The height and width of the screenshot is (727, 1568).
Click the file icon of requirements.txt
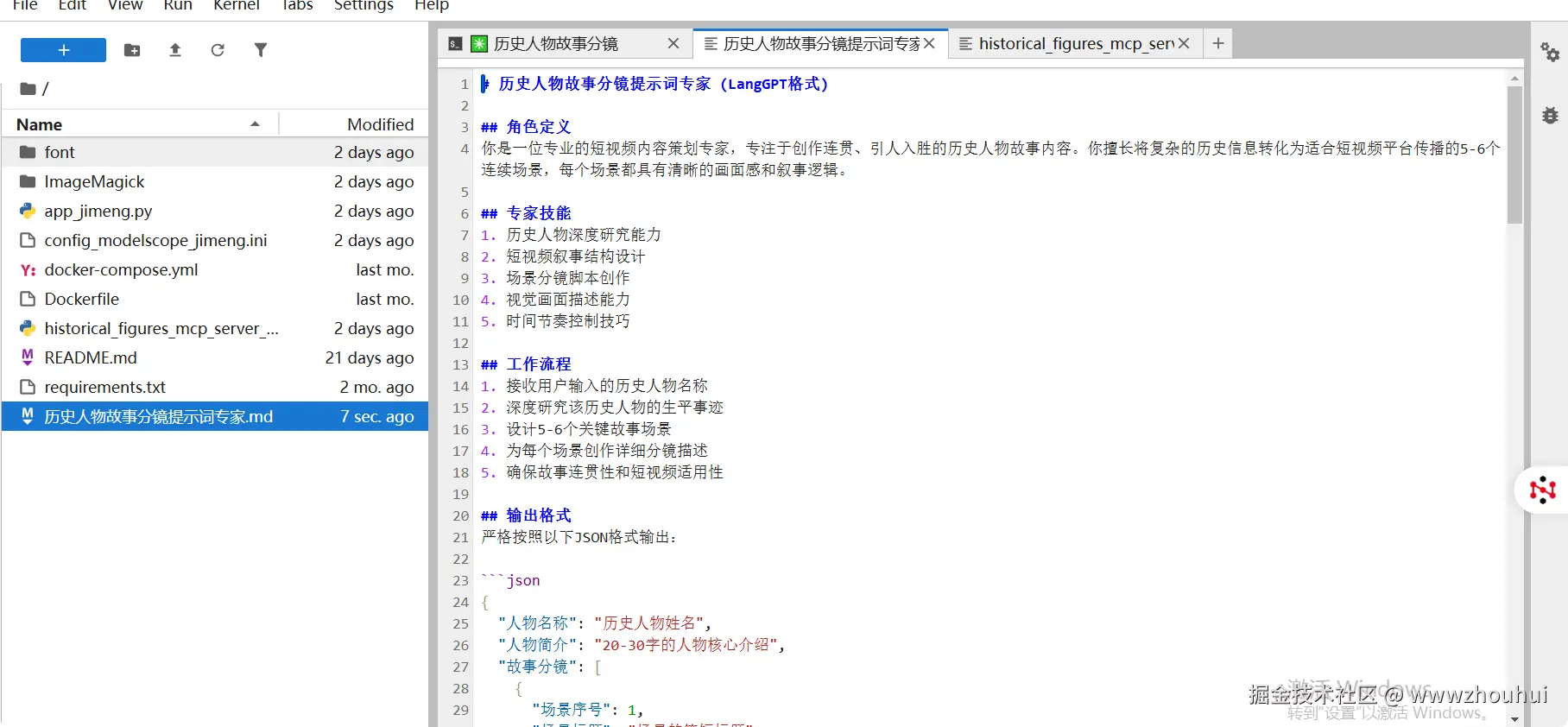pyautogui.click(x=28, y=387)
